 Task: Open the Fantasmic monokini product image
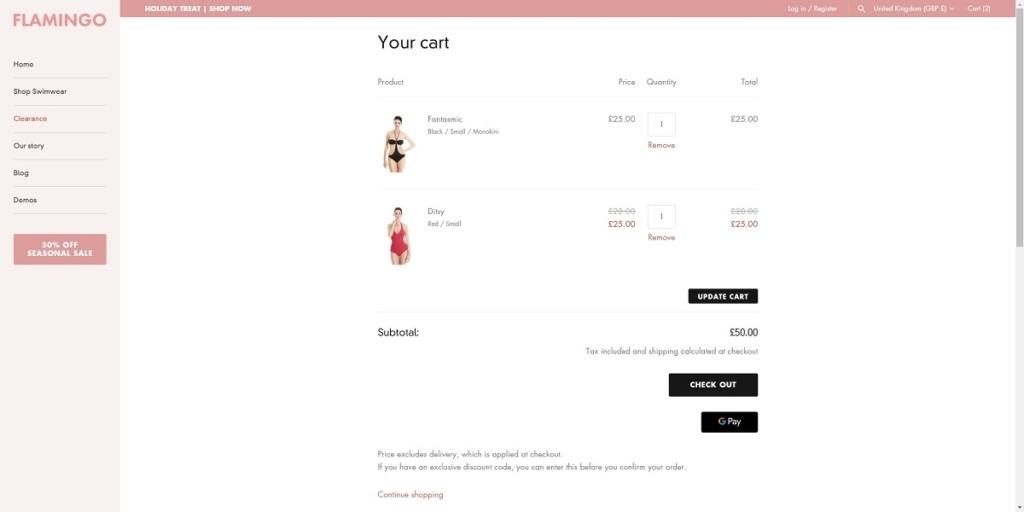398,143
